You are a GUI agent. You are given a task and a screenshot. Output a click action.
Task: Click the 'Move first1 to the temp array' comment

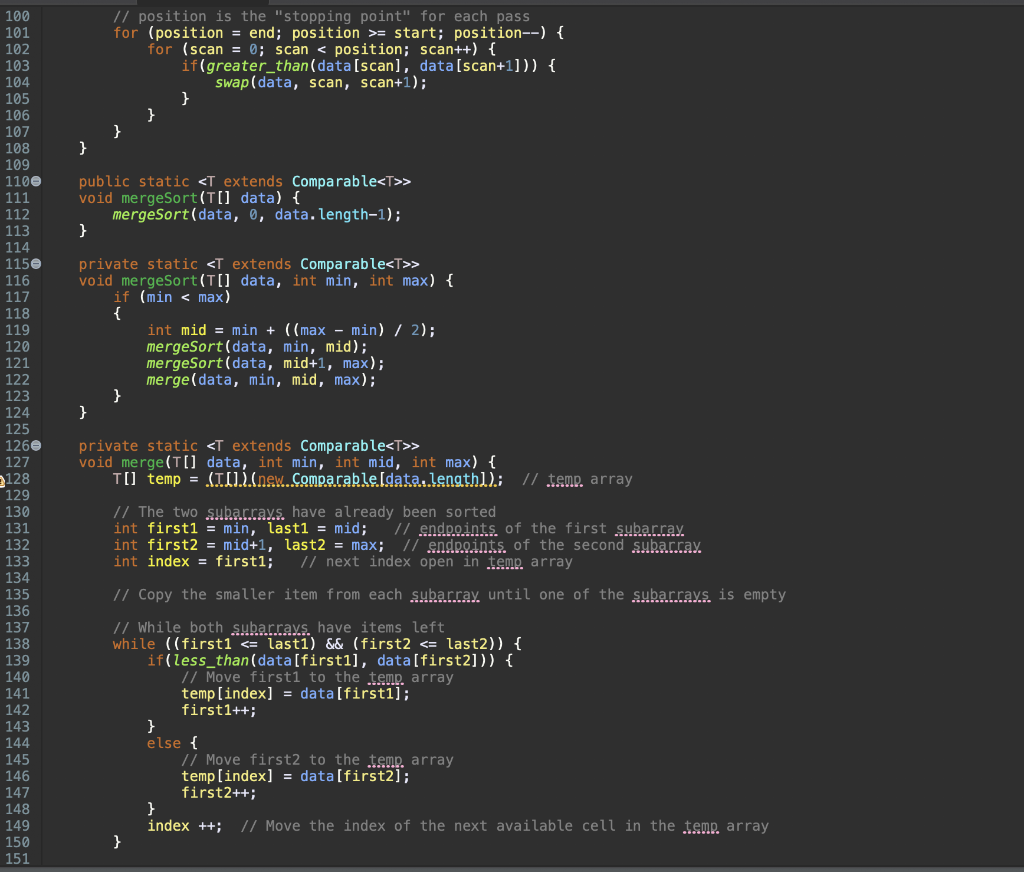[317, 677]
